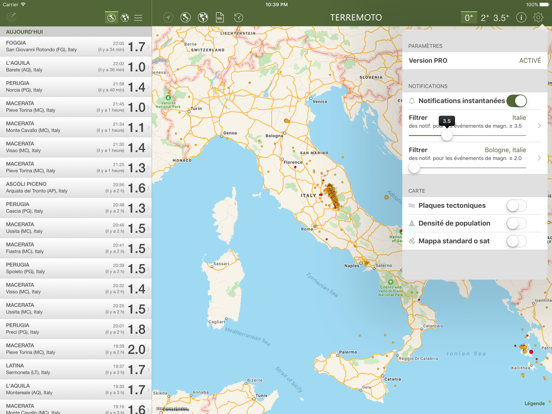Tap the red quake marker in the Ionian Sea
This screenshot has width=552, height=414.
point(531,352)
